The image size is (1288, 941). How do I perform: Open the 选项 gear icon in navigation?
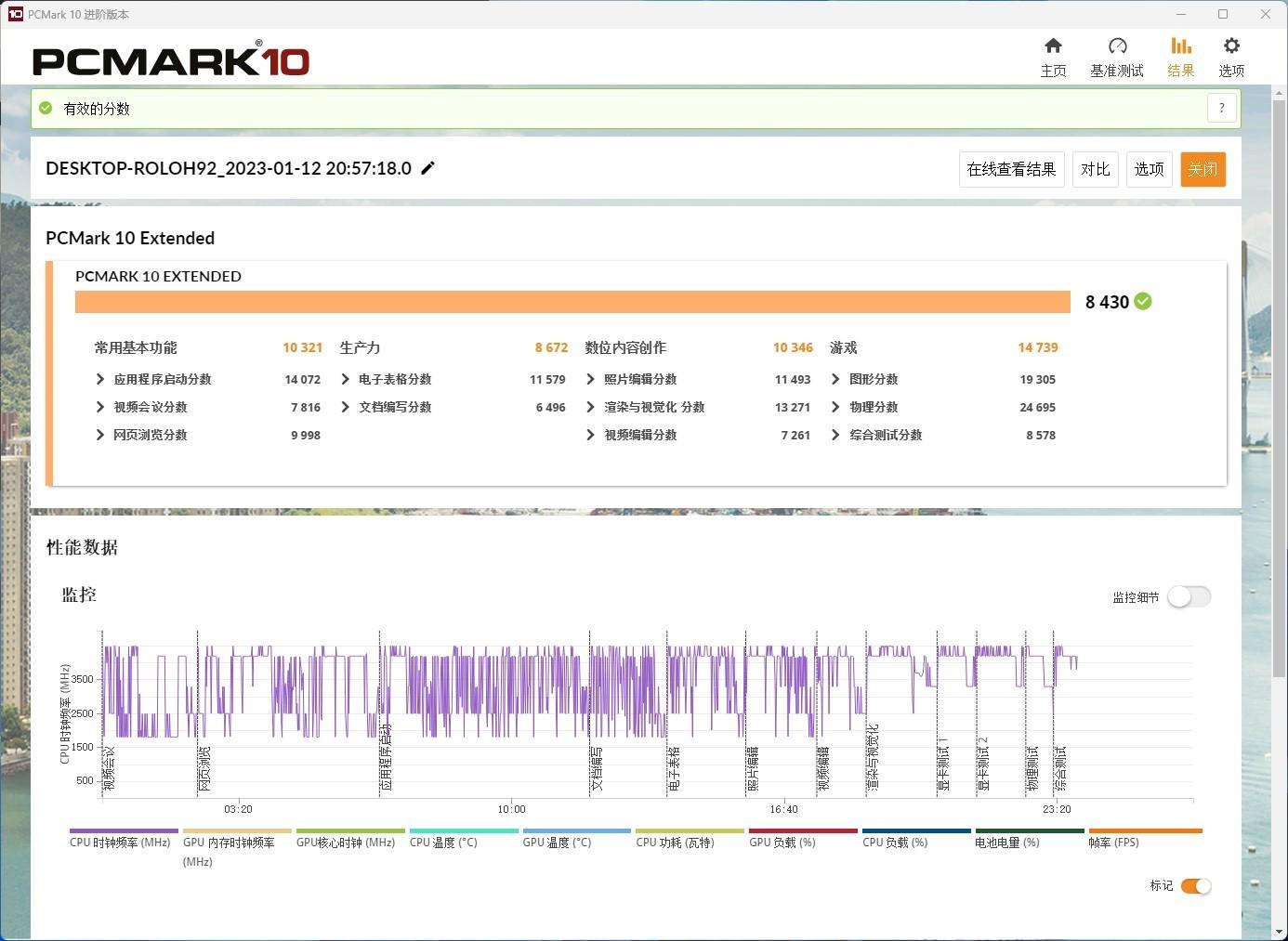pyautogui.click(x=1231, y=46)
